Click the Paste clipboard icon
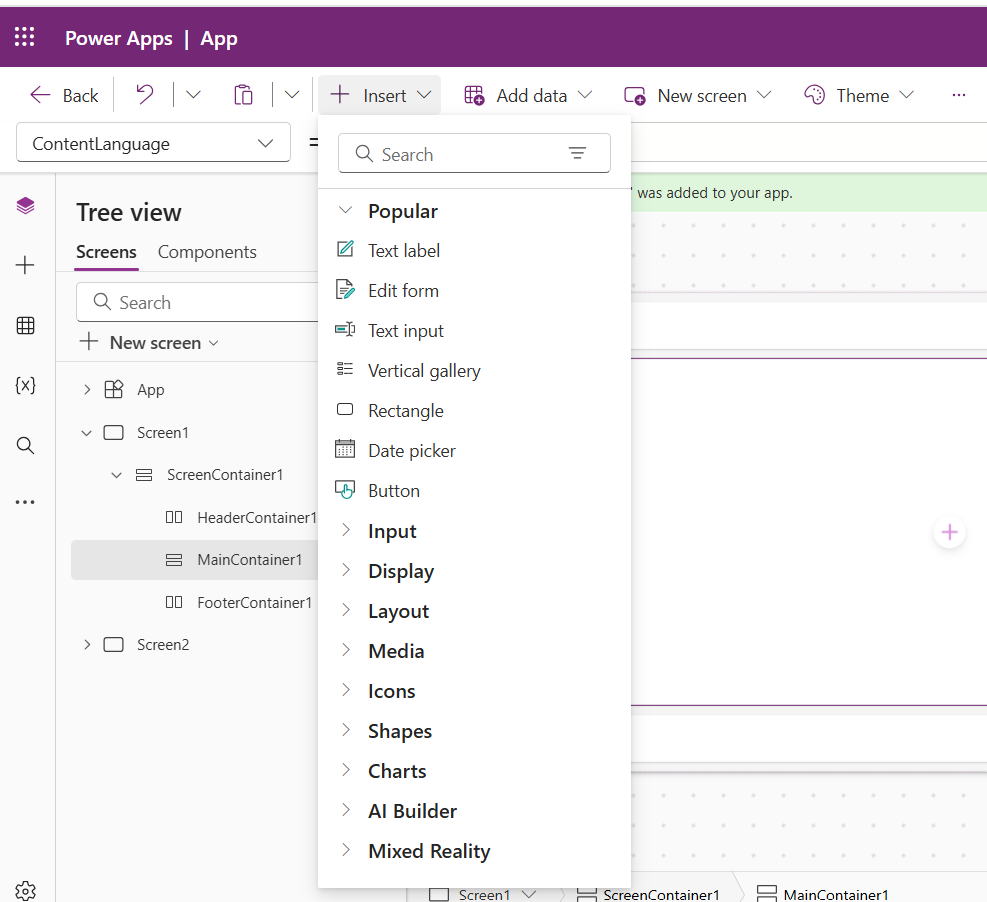This screenshot has width=987, height=902. click(243, 95)
